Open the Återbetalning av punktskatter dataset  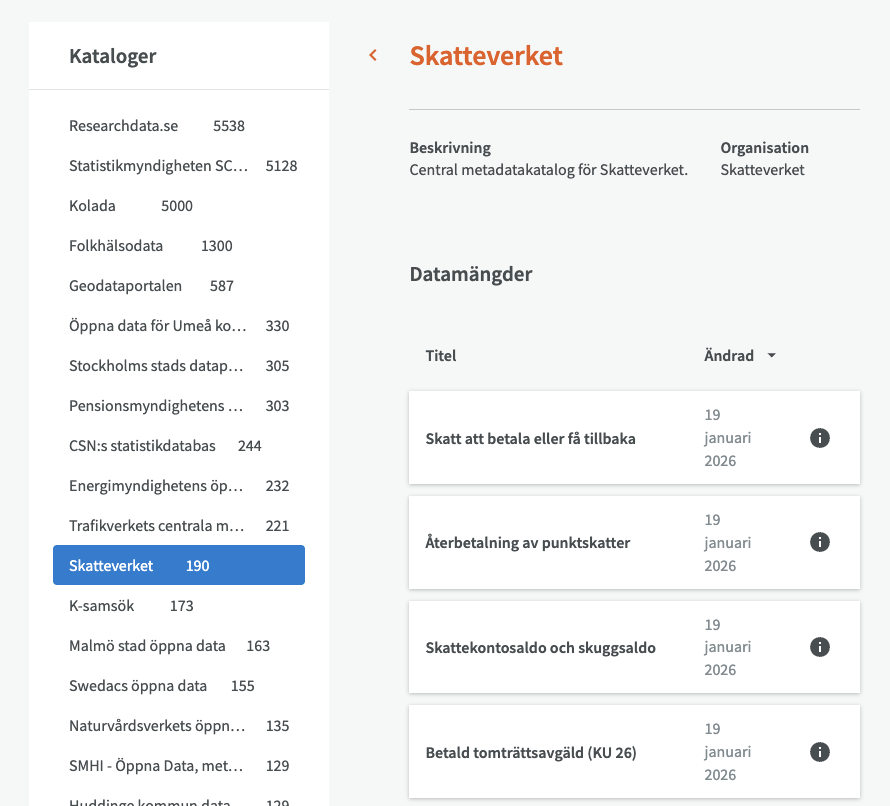click(528, 543)
